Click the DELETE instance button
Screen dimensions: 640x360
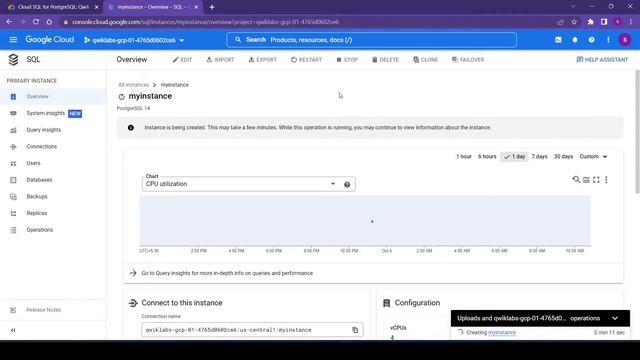click(385, 60)
